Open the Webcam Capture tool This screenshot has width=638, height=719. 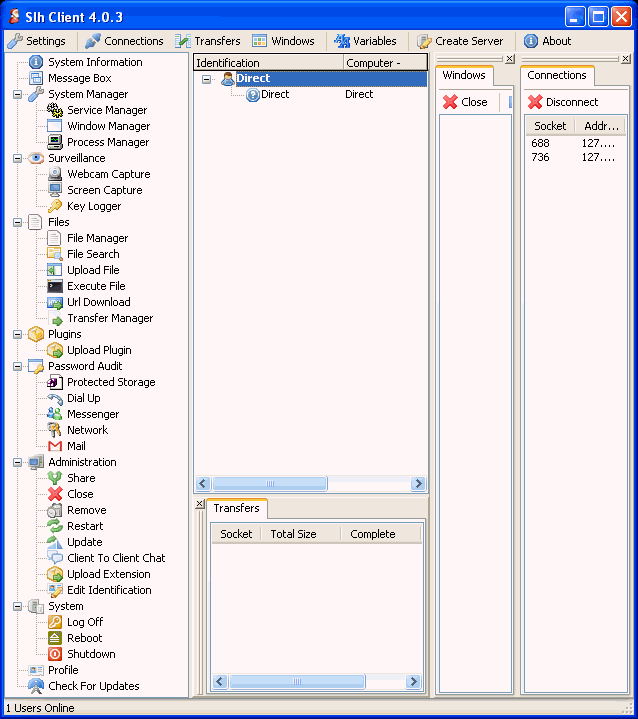pos(108,174)
